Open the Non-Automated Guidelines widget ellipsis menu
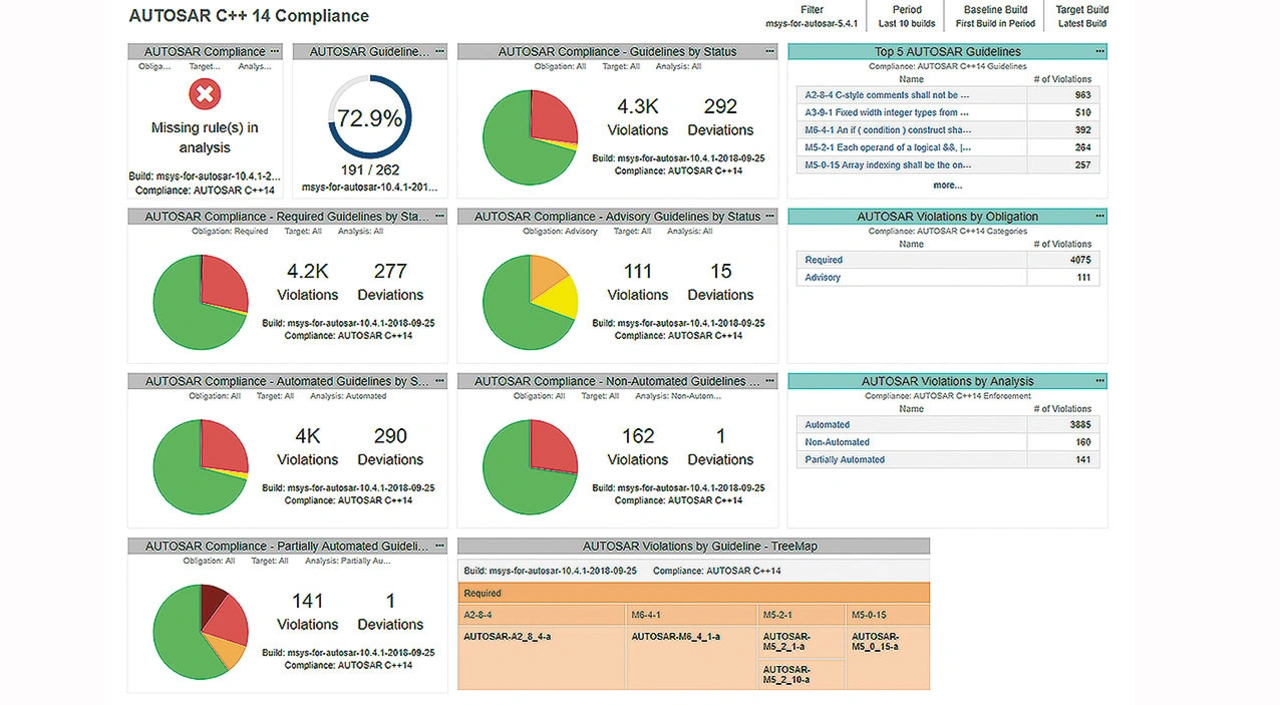 click(769, 381)
